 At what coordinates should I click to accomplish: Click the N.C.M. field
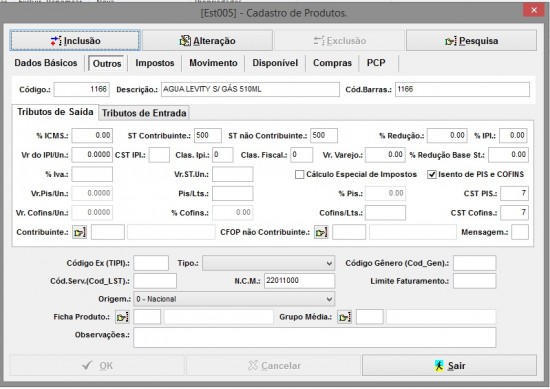[x=299, y=281]
